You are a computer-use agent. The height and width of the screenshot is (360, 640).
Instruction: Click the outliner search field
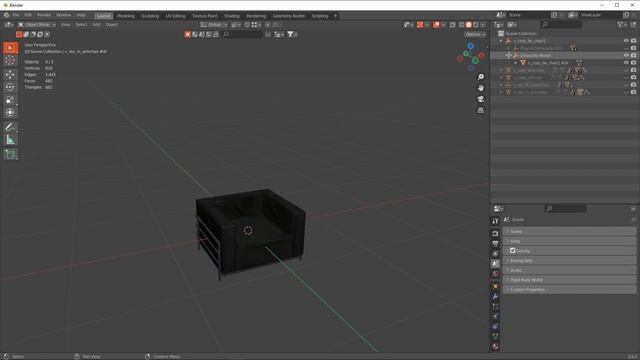(562, 25)
